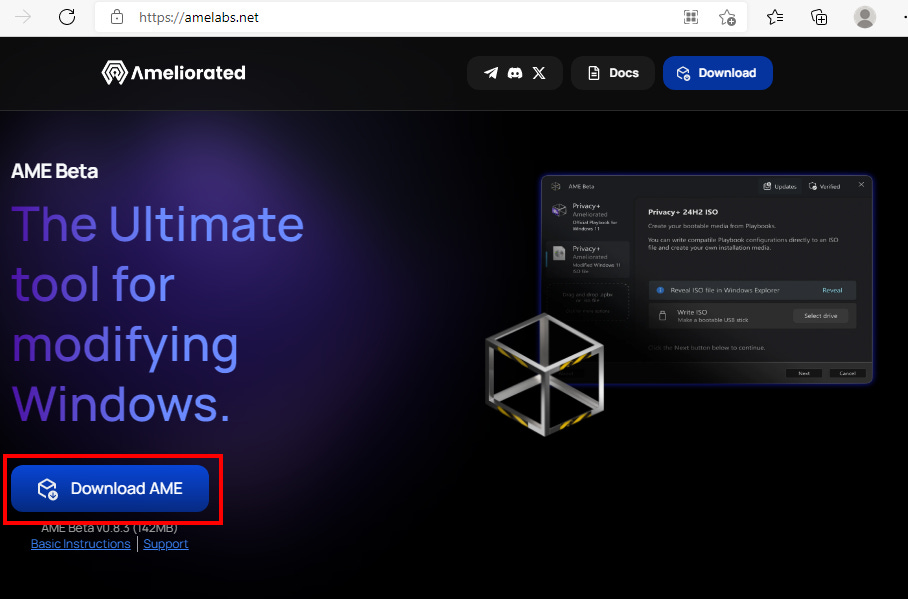Click Next in the AME preview
This screenshot has width=908, height=599.
click(x=804, y=373)
